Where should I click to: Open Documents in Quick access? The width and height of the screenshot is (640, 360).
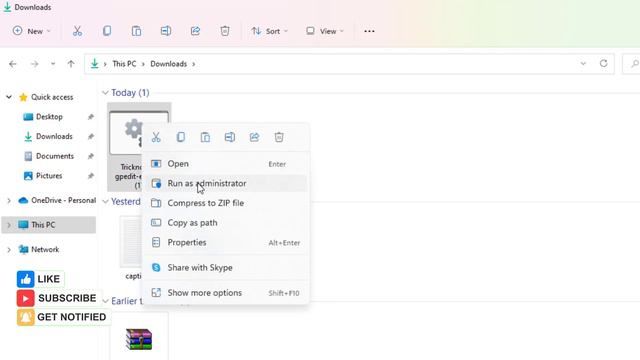point(55,156)
